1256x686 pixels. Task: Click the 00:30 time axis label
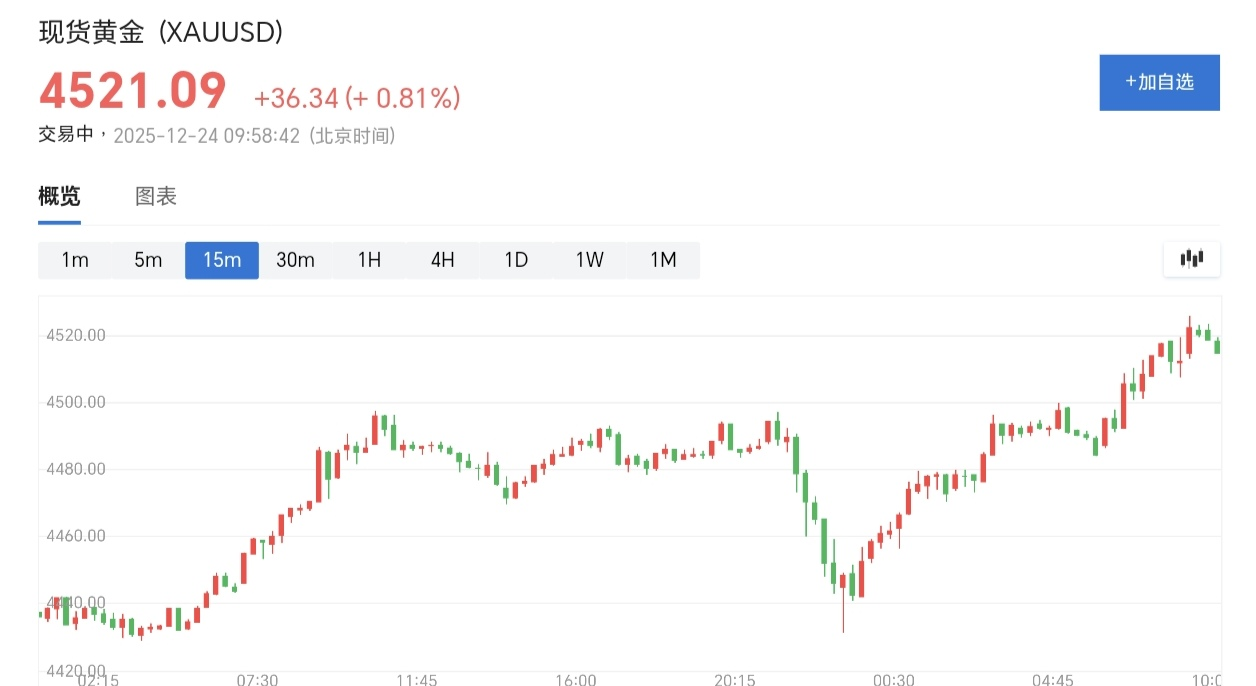(893, 679)
